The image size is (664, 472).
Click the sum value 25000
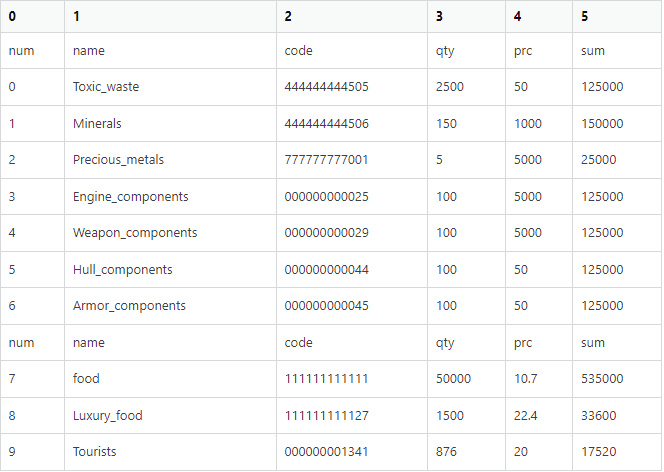599,160
